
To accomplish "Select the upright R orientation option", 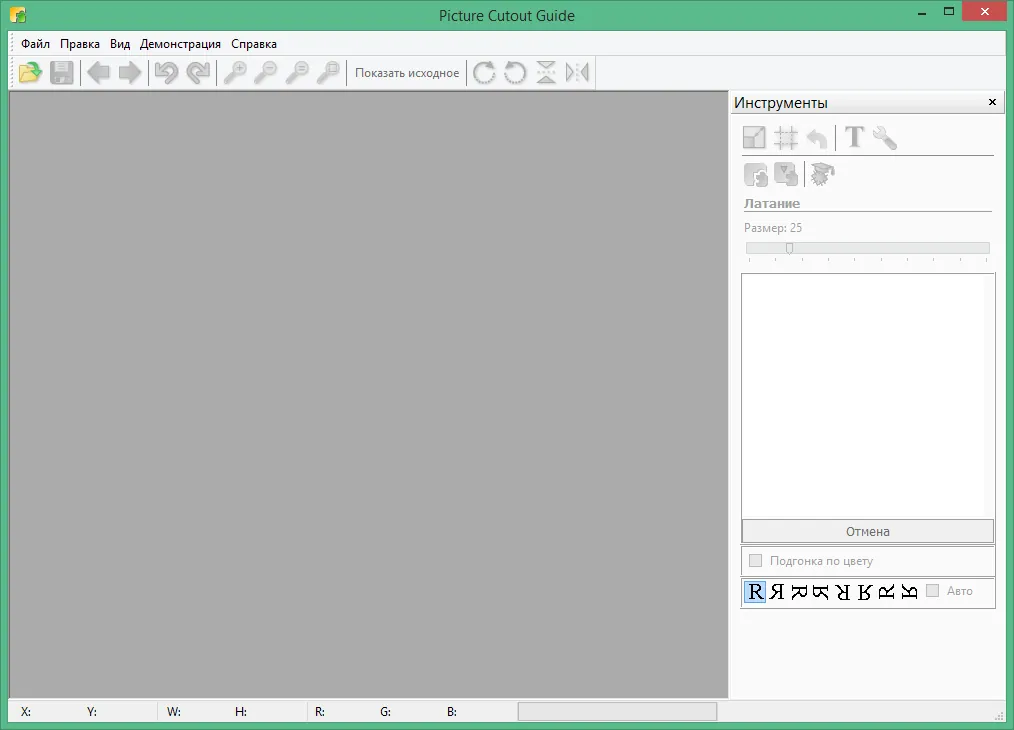I will (x=755, y=591).
